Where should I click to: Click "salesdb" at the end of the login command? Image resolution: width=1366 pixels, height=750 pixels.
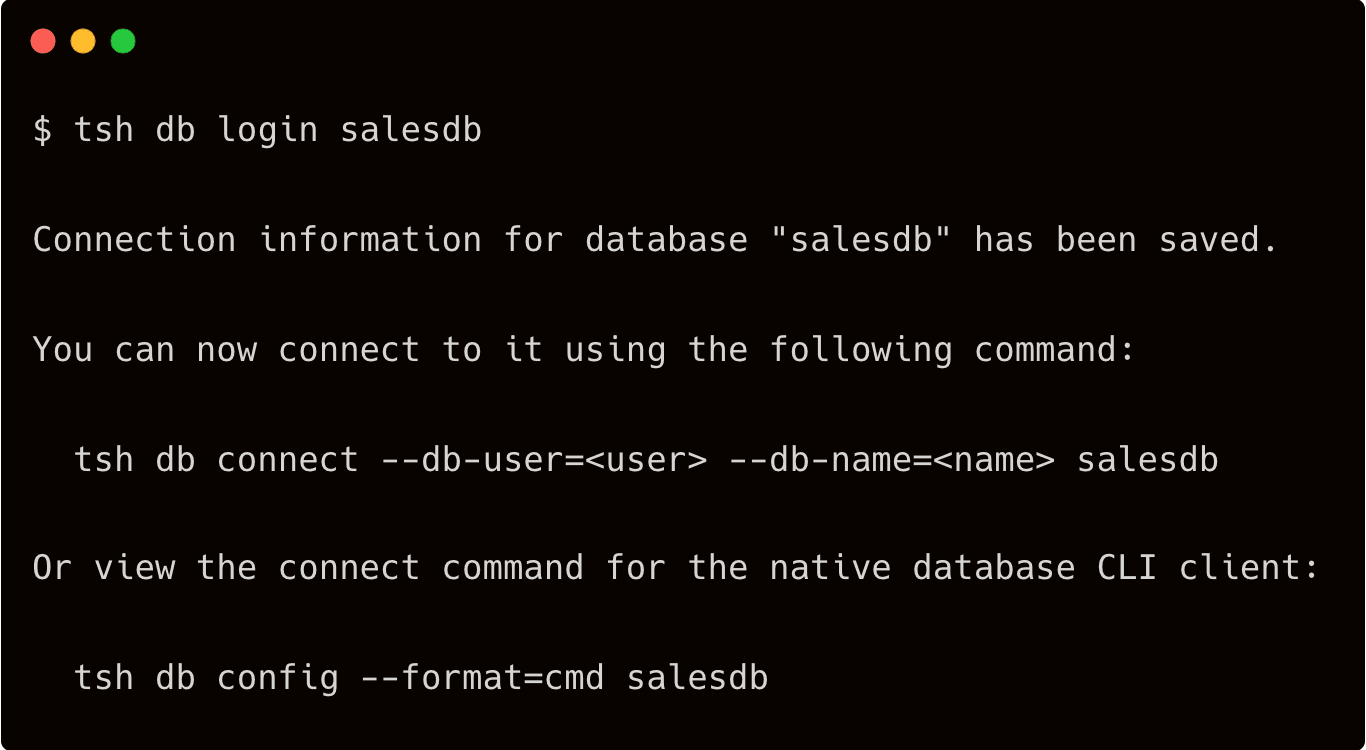(x=411, y=131)
